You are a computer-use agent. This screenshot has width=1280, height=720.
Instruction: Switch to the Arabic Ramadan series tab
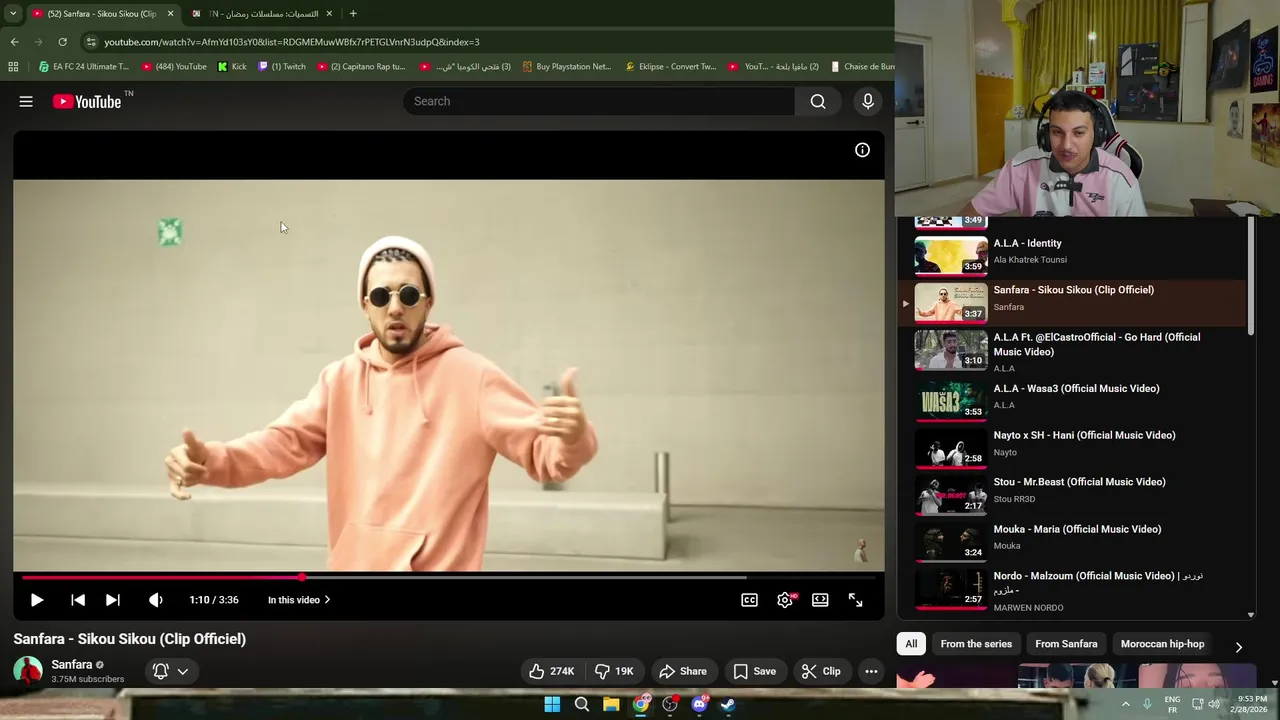(x=264, y=14)
